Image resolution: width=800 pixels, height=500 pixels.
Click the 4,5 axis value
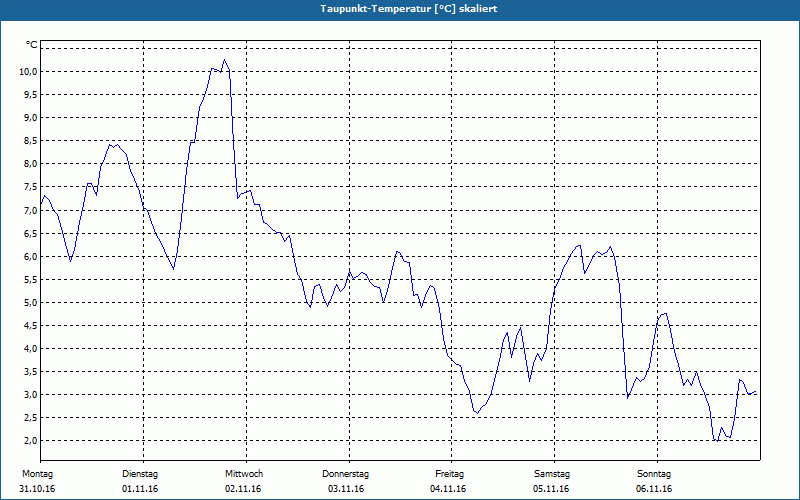[x=30, y=326]
